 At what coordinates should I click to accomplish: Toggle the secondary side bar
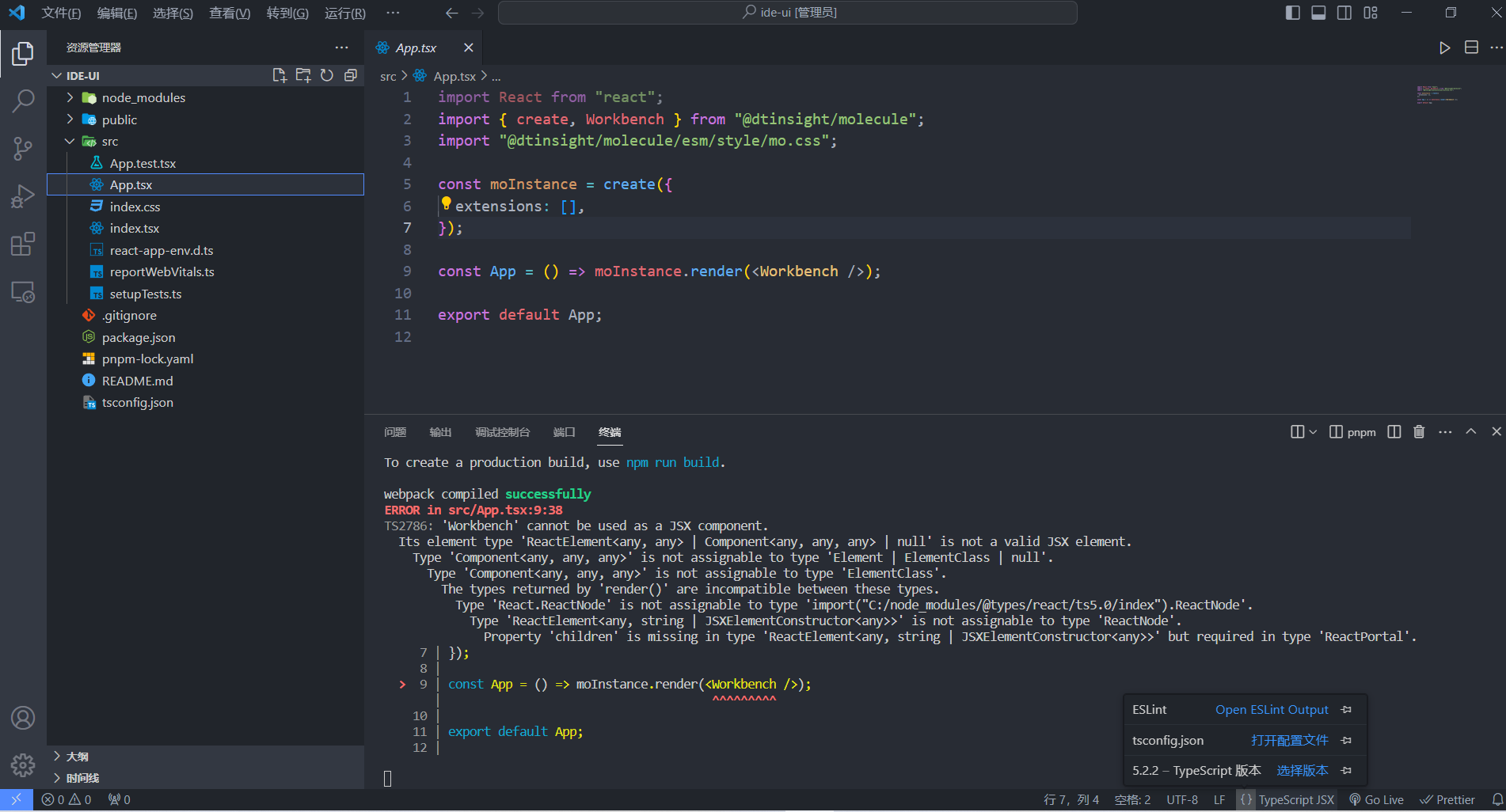(x=1344, y=13)
